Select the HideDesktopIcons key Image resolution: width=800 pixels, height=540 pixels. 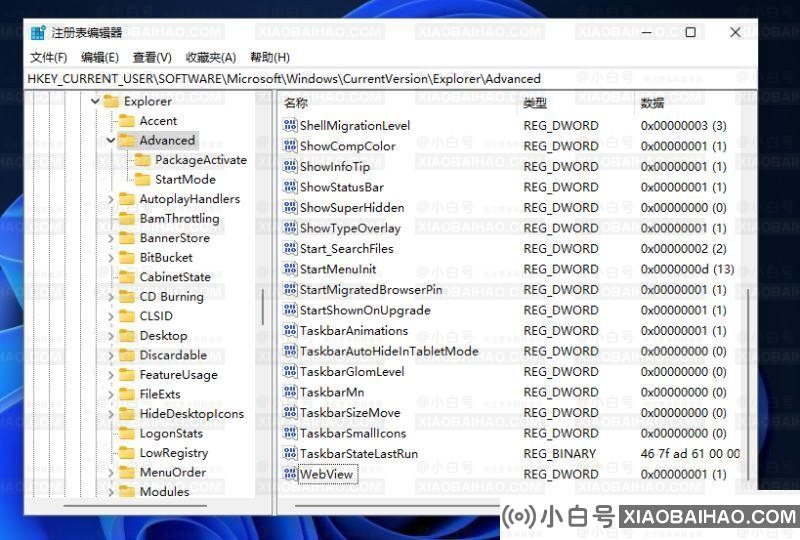click(x=191, y=414)
